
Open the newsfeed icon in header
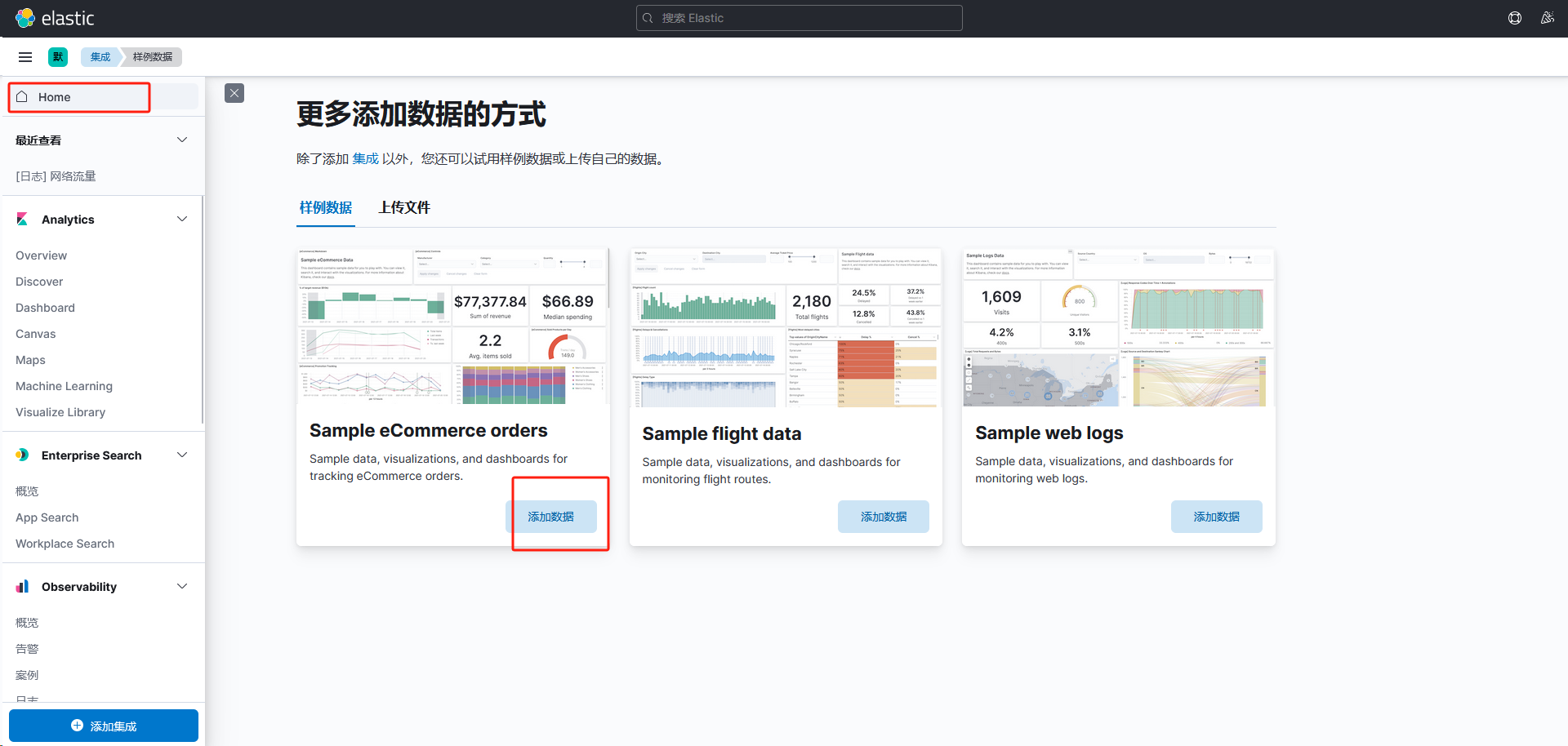point(1547,18)
